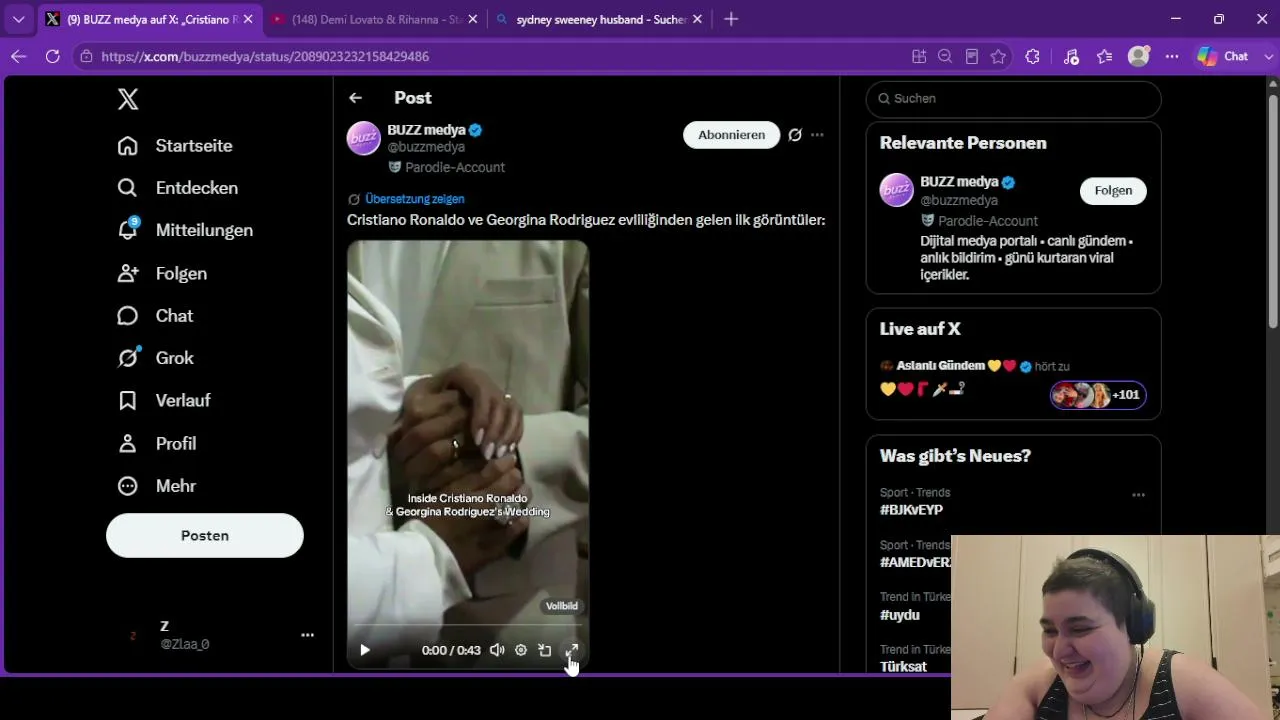Click the +101 listeners avatars
The width and height of the screenshot is (1280, 720).
tap(1098, 395)
